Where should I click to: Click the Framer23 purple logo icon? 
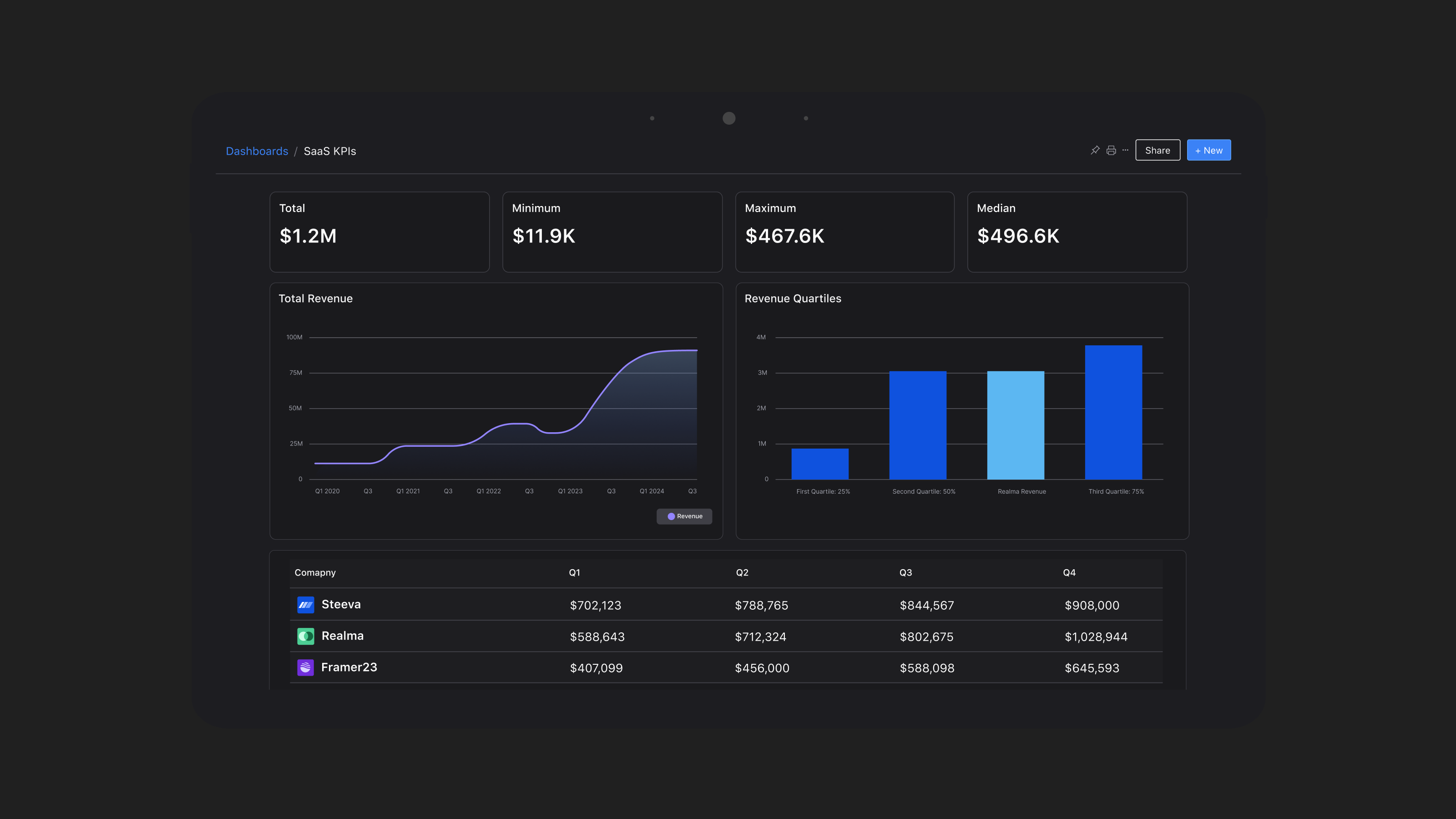305,667
